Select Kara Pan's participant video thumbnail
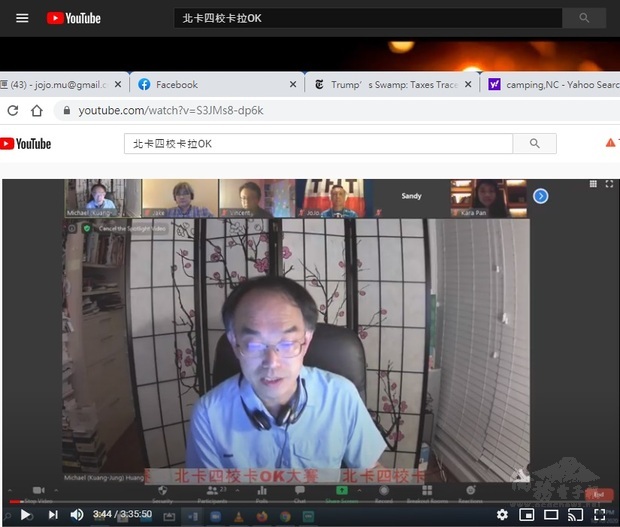 pyautogui.click(x=489, y=198)
